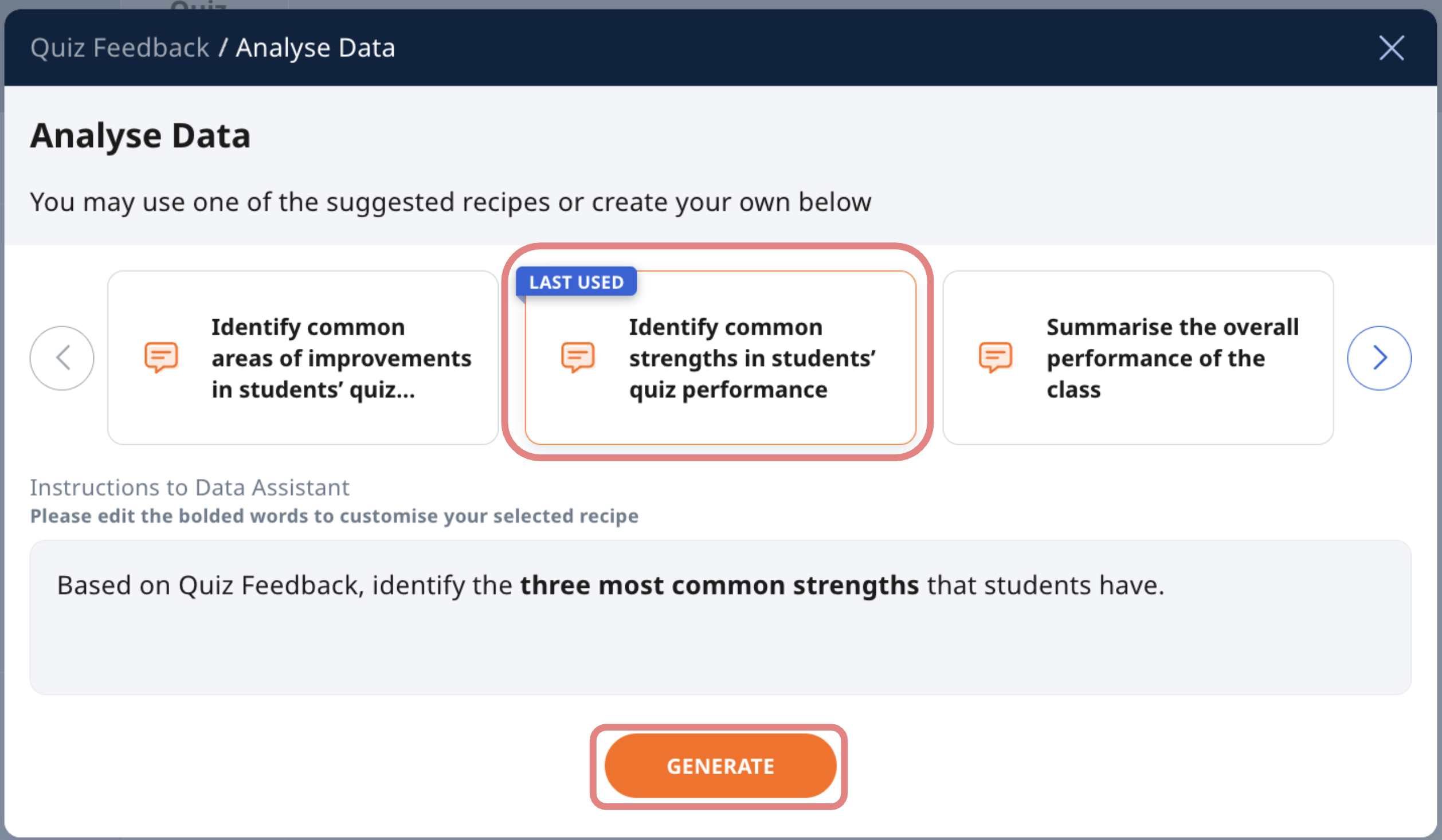Go to previous recipe with left arrow
This screenshot has width=1442, height=840.
click(62, 358)
